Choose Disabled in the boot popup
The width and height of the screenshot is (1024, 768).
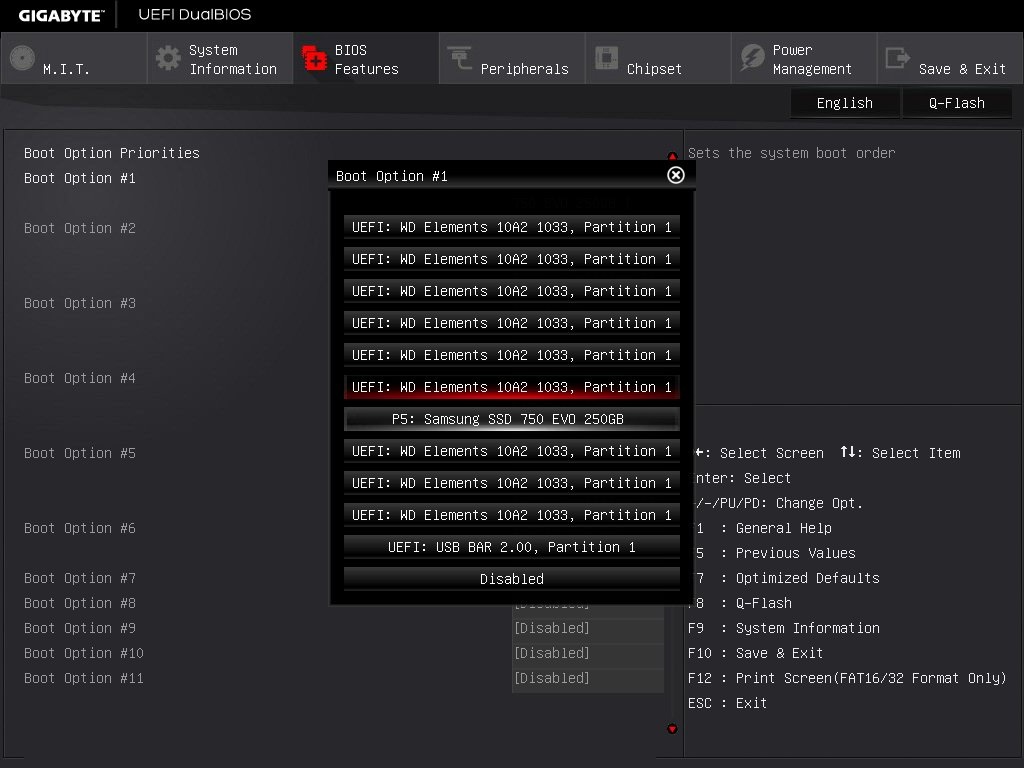click(x=511, y=579)
